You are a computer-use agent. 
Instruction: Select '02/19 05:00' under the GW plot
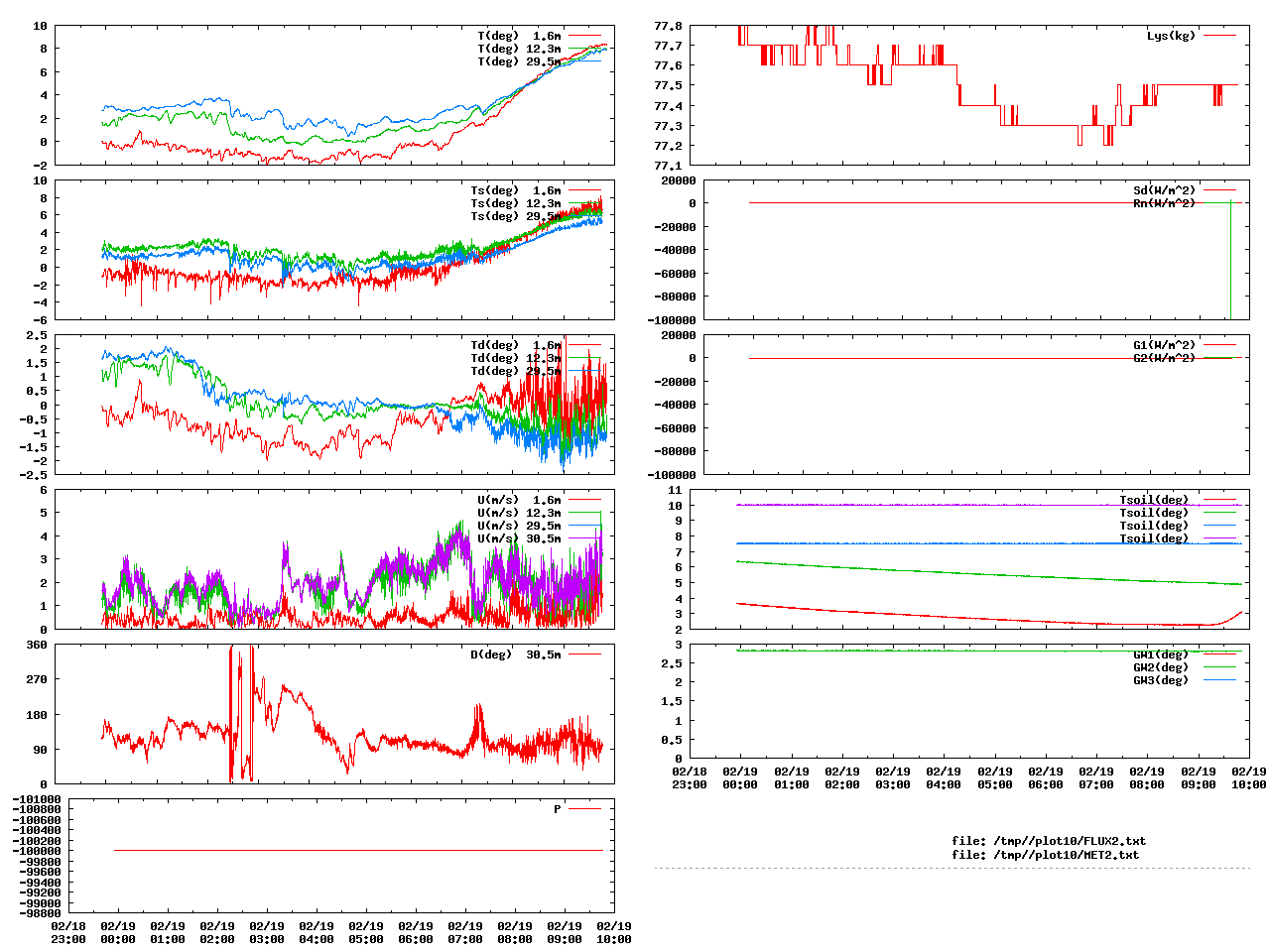pos(995,777)
